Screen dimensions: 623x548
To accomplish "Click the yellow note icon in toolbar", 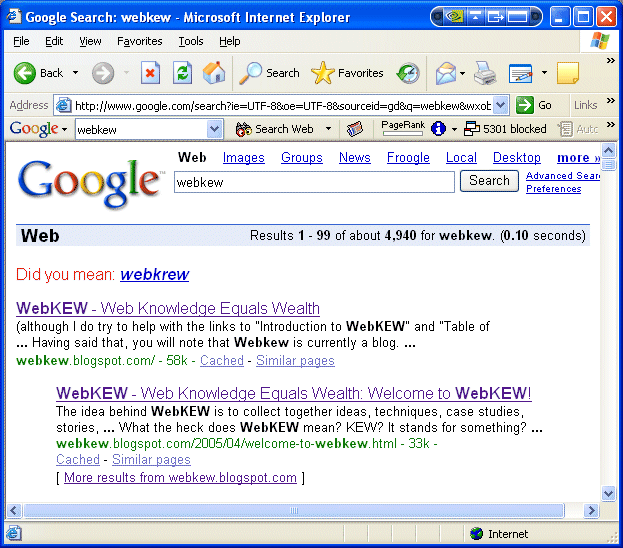I will (x=567, y=73).
